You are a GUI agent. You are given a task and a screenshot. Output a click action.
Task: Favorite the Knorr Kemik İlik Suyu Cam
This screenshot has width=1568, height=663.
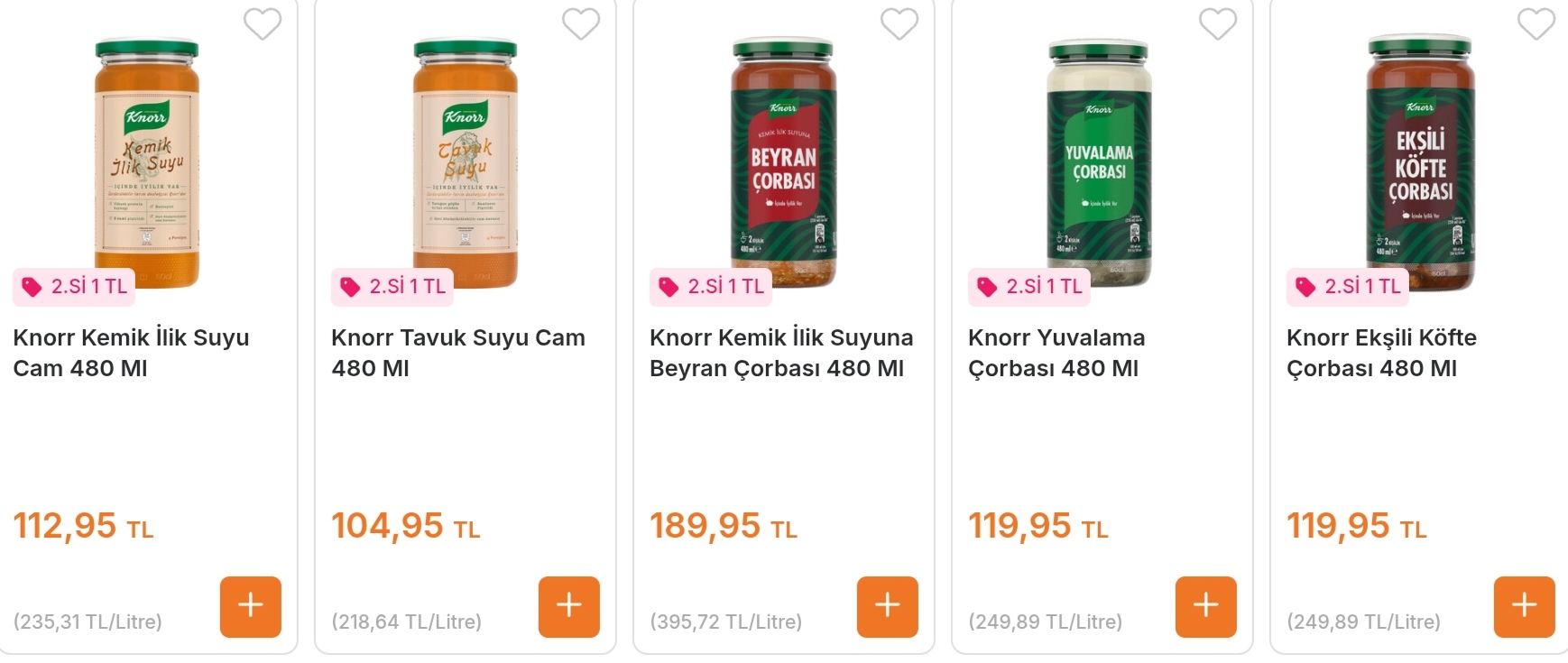click(263, 24)
